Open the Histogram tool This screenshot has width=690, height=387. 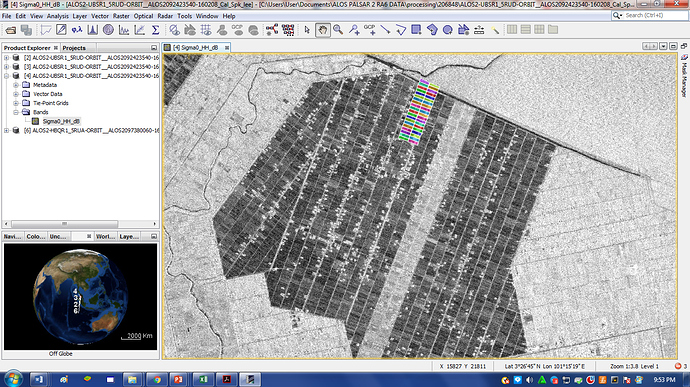92,30
